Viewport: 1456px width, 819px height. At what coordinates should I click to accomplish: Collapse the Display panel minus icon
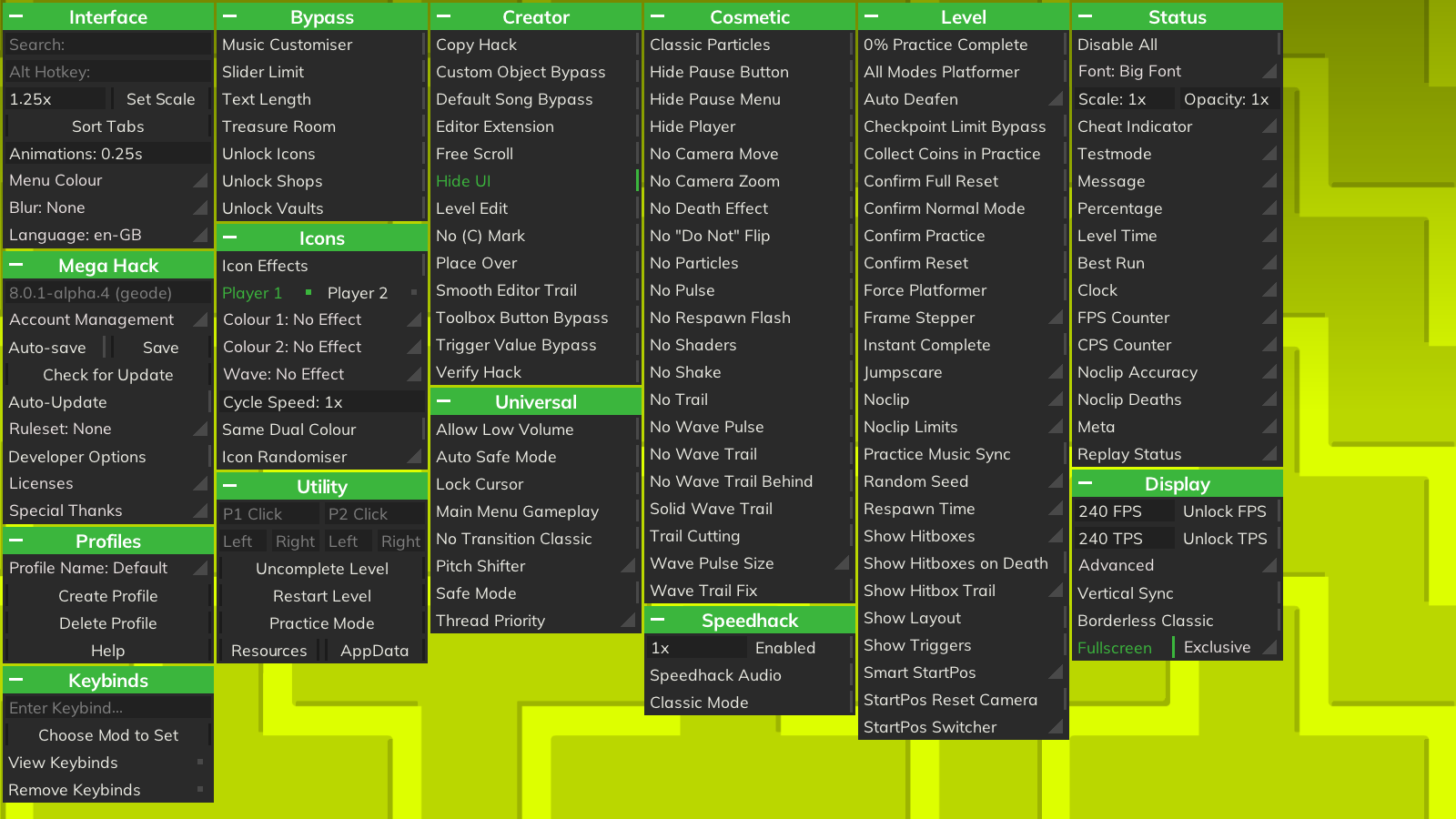tap(1085, 484)
